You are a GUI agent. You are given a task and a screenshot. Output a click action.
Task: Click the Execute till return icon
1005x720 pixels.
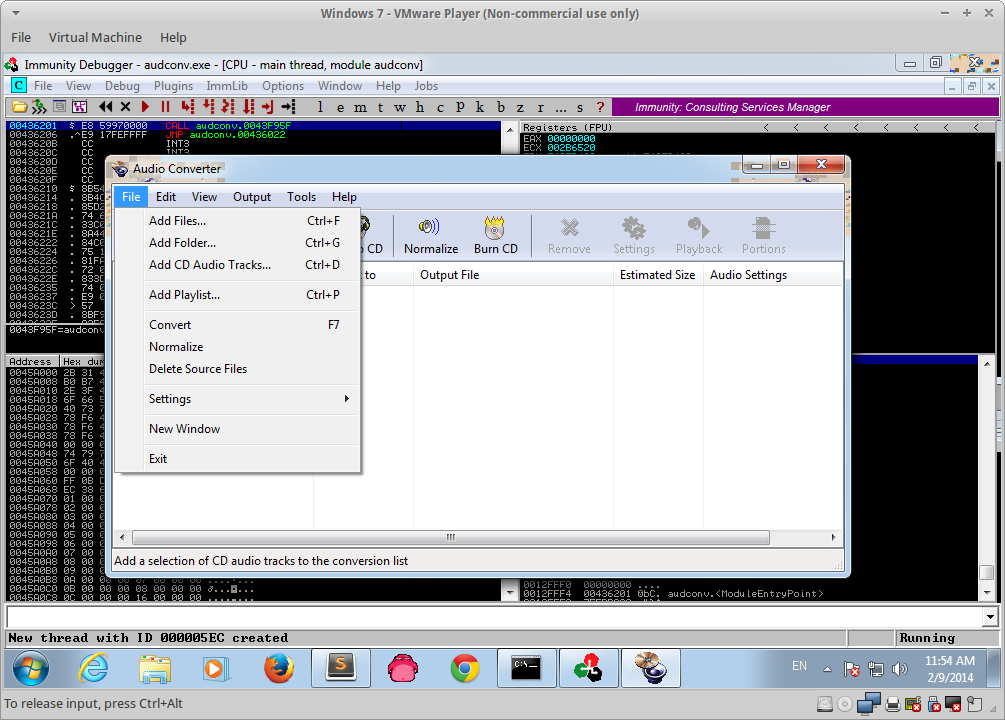tap(268, 107)
